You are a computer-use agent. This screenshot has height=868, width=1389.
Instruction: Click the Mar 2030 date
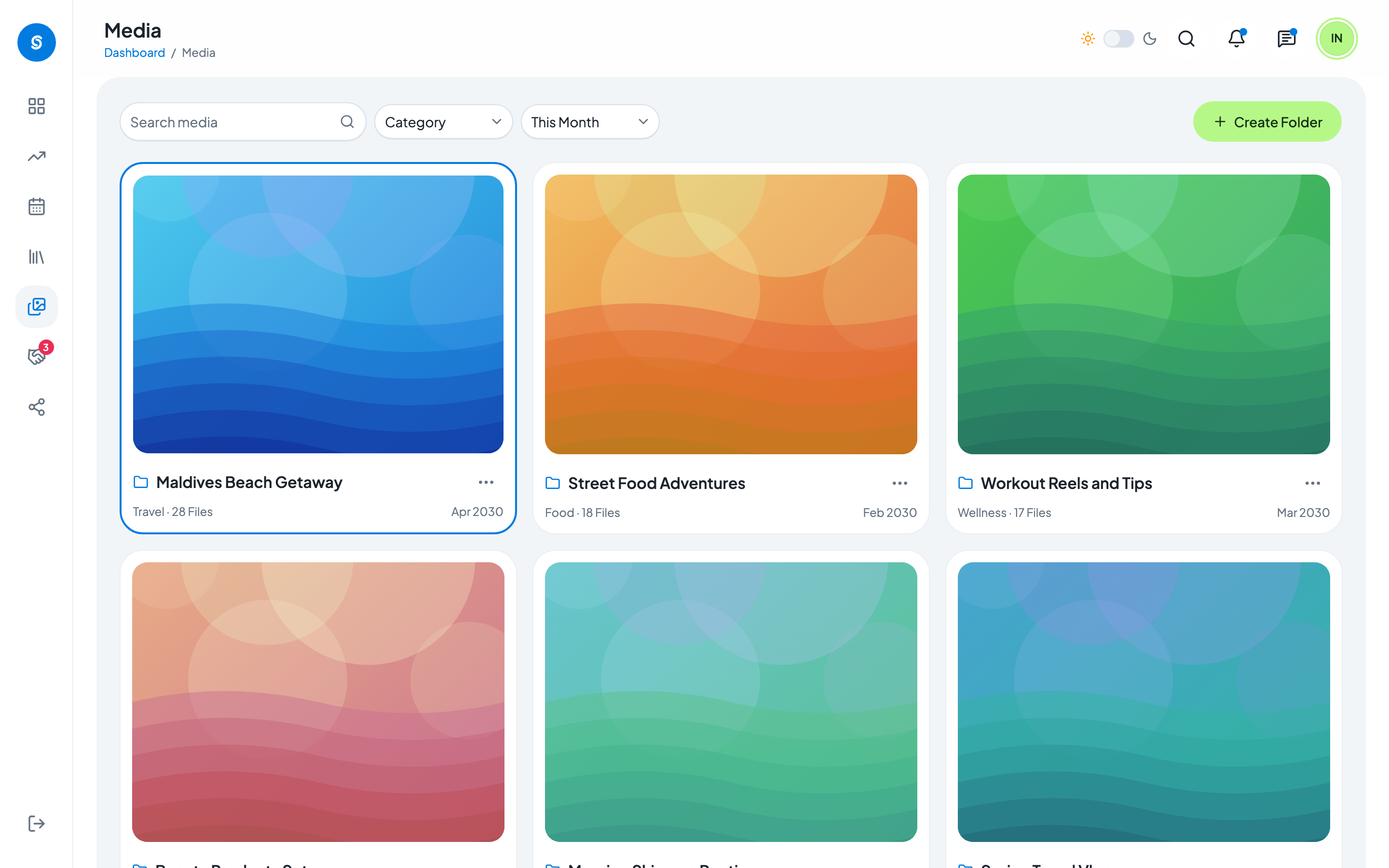1303,513
